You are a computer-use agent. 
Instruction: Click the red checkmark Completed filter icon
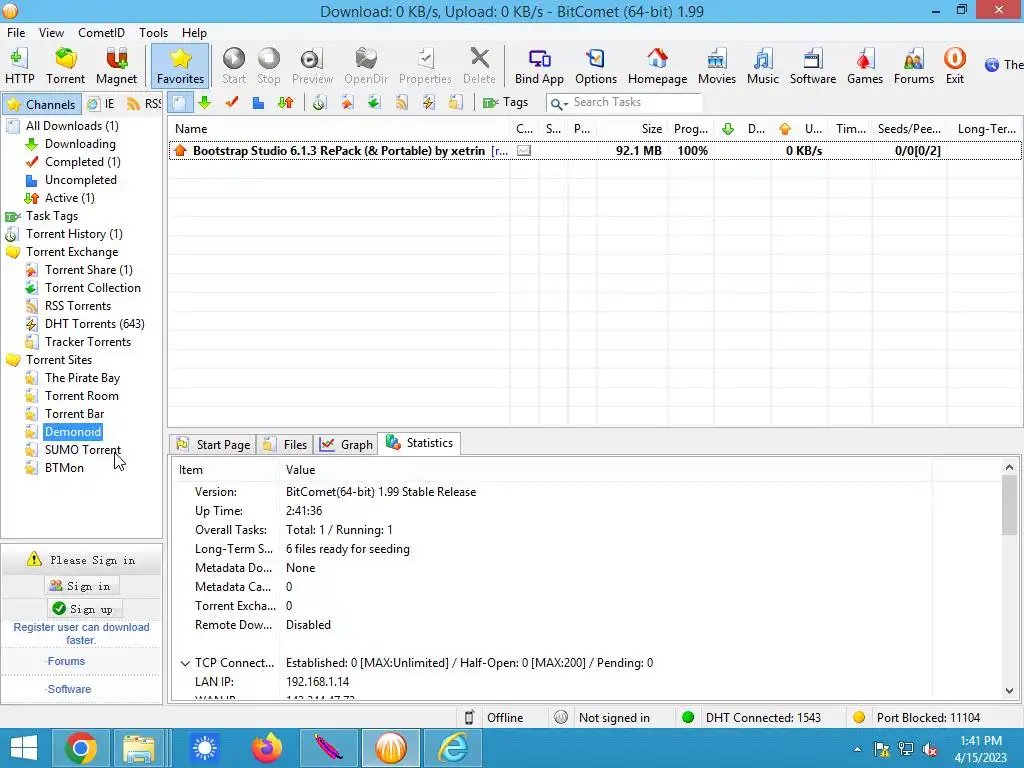coord(232,103)
